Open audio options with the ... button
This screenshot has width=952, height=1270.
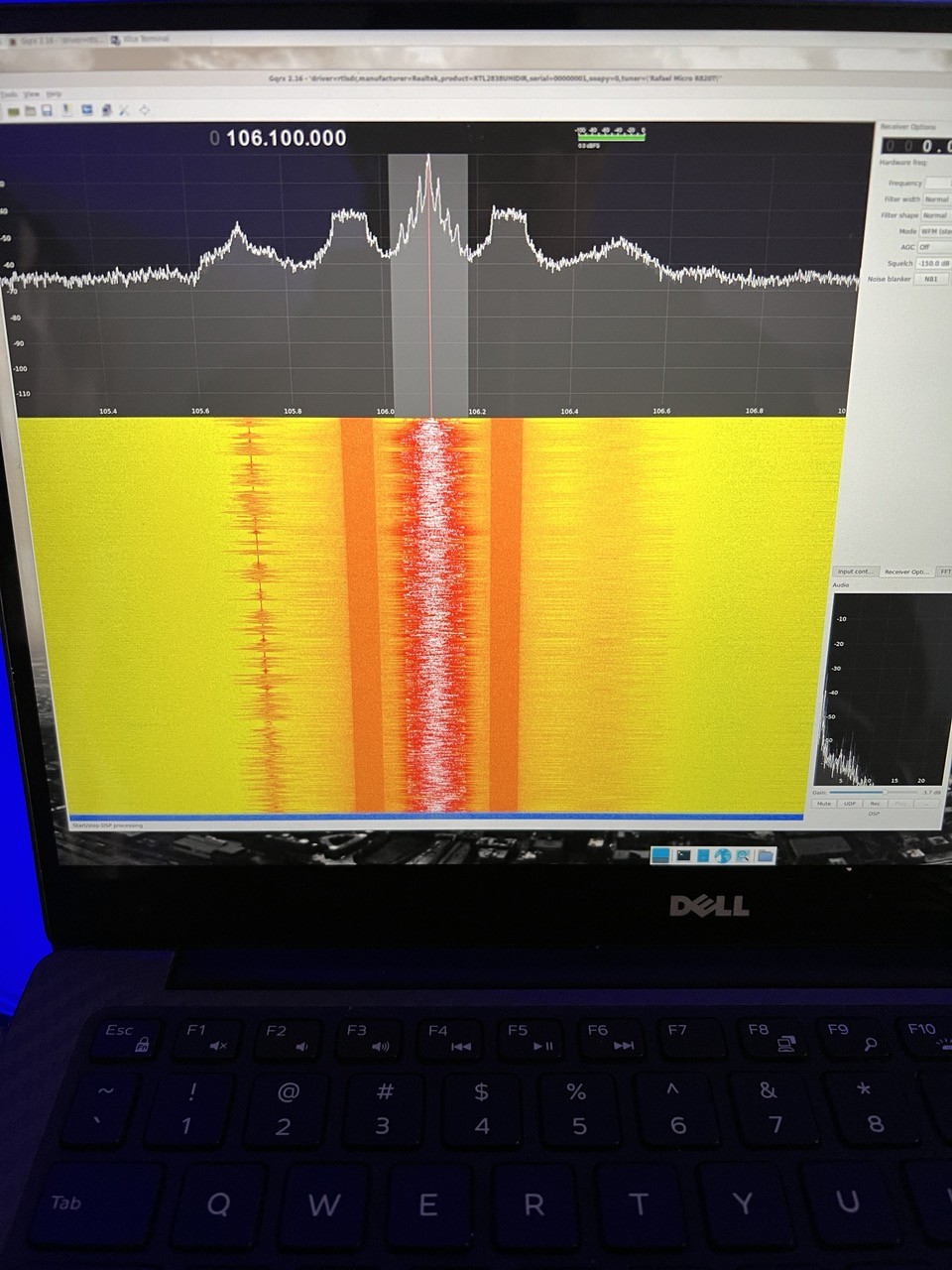tap(926, 804)
